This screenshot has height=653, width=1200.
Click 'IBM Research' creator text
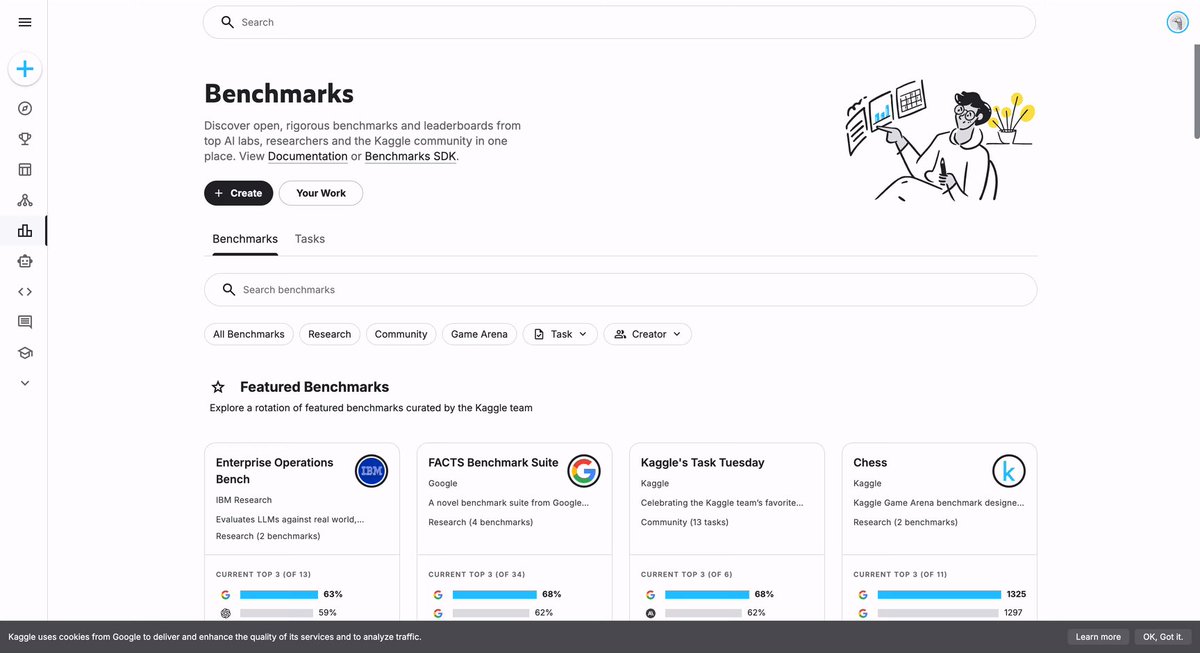click(244, 500)
